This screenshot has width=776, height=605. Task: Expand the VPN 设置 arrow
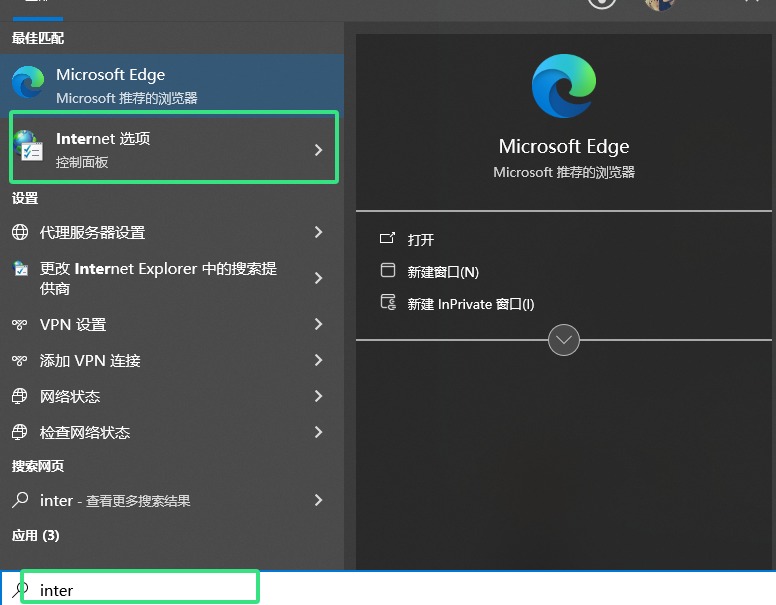[318, 324]
